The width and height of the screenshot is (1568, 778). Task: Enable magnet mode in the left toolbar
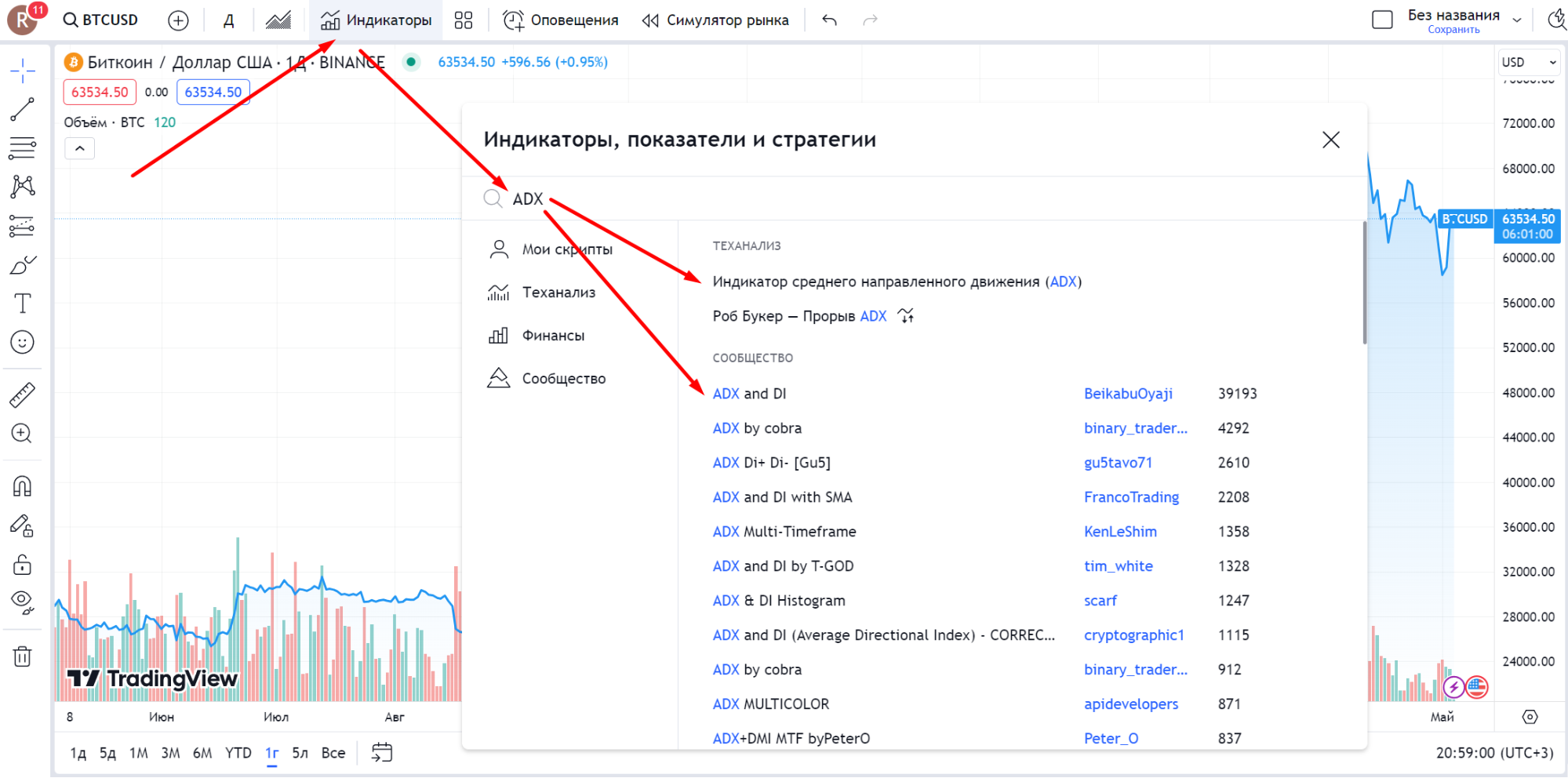pyautogui.click(x=24, y=486)
